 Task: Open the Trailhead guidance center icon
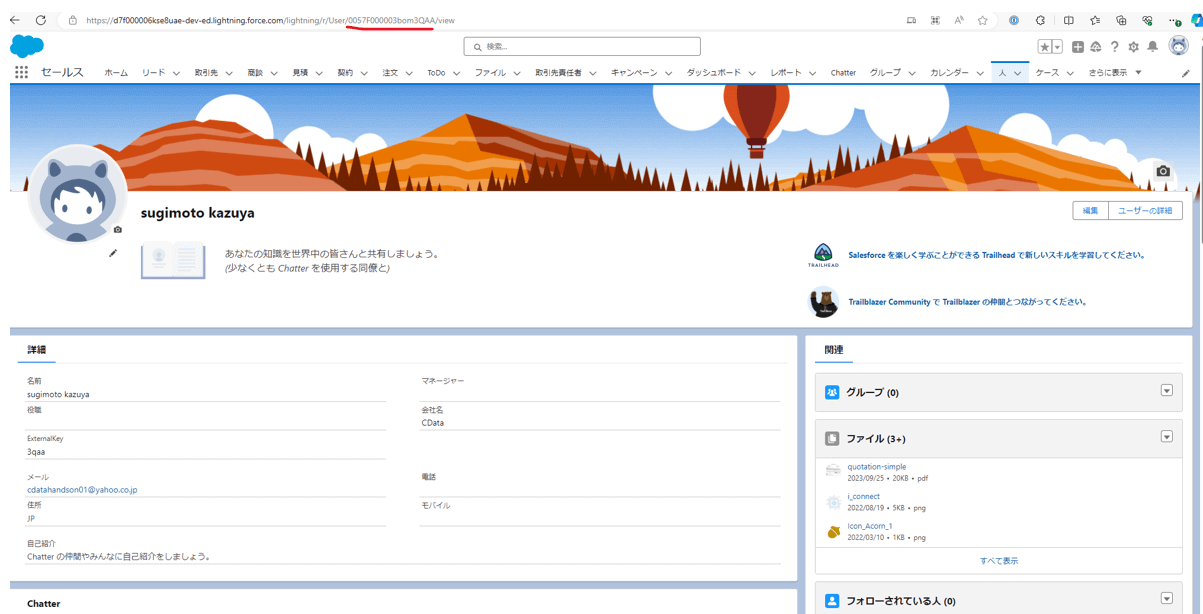tap(1096, 47)
